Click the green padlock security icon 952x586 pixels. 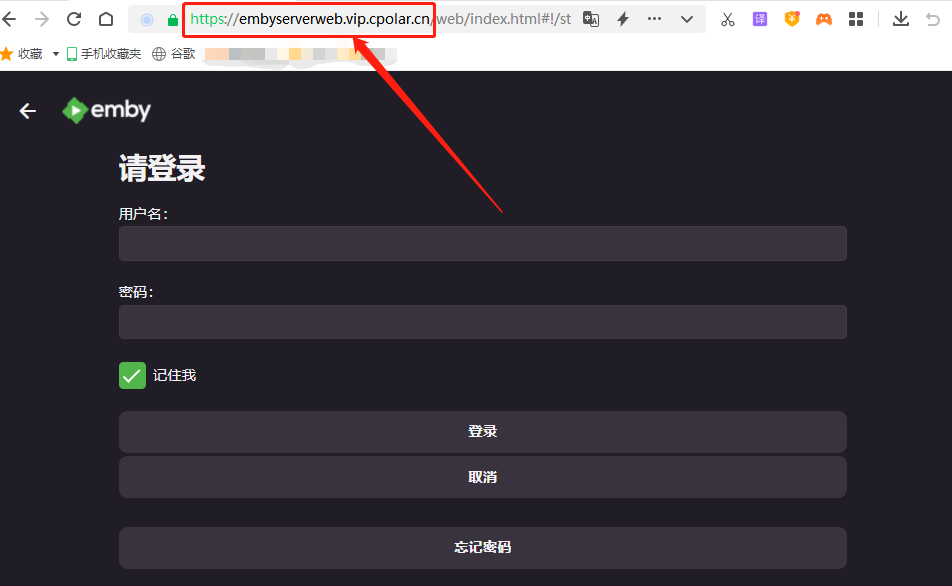173,20
